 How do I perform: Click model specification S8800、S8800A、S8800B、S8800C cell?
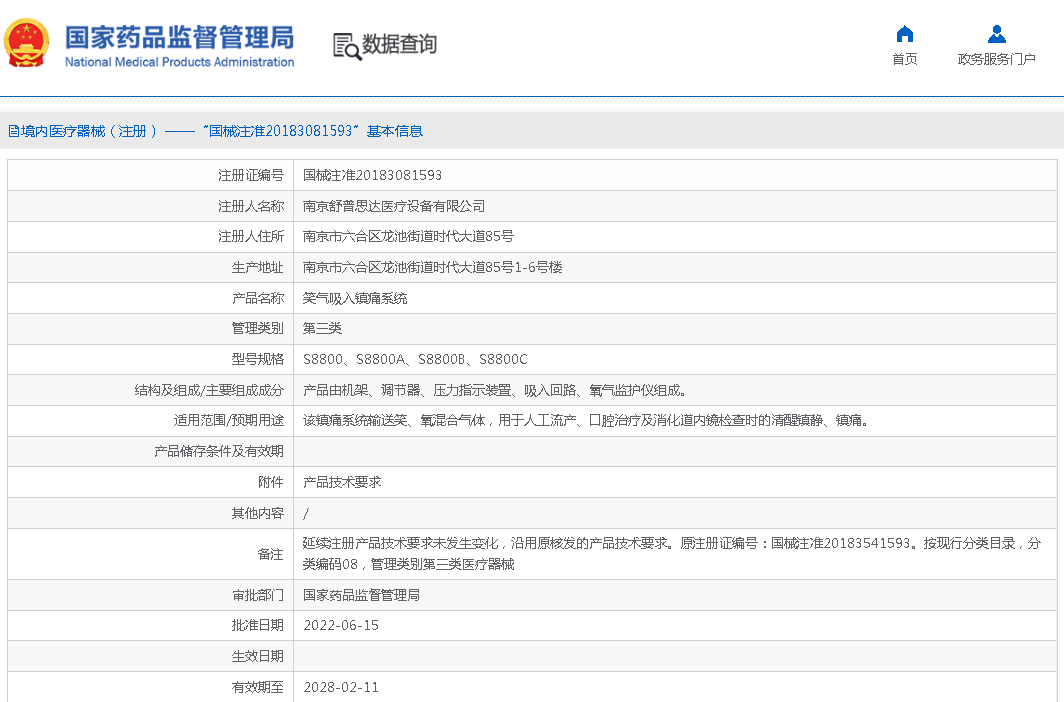coord(415,359)
